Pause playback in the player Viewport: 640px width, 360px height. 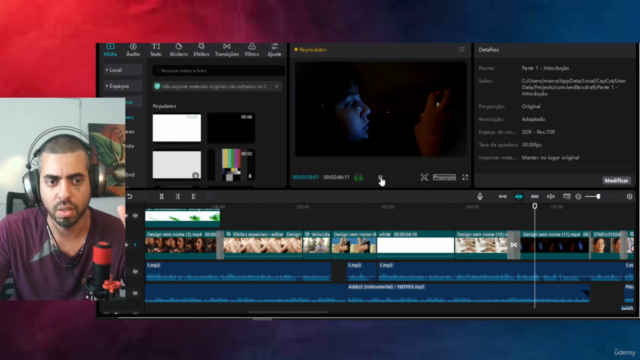[x=380, y=178]
